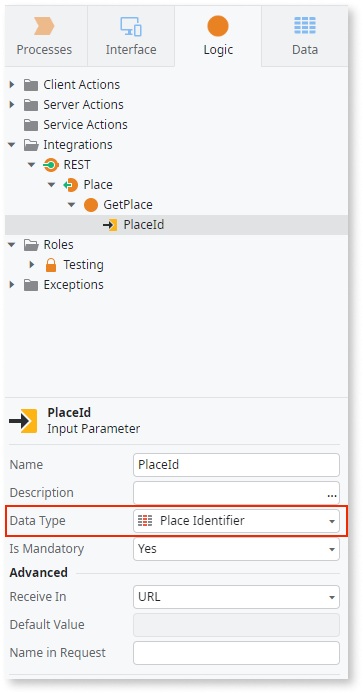Expand the Client Actions folder
Screen dimensions: 363x694
tap(12, 85)
